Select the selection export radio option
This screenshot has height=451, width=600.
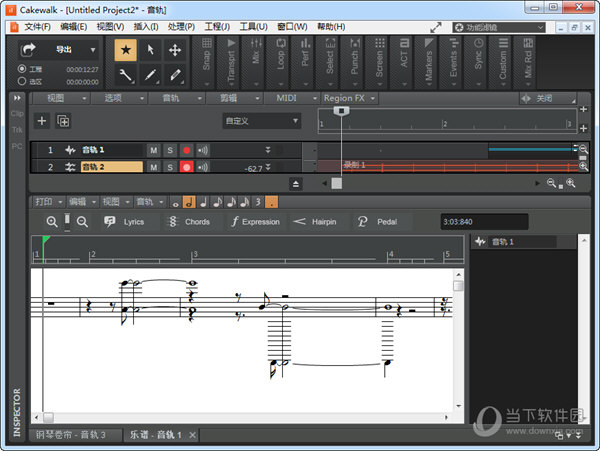(x=22, y=81)
